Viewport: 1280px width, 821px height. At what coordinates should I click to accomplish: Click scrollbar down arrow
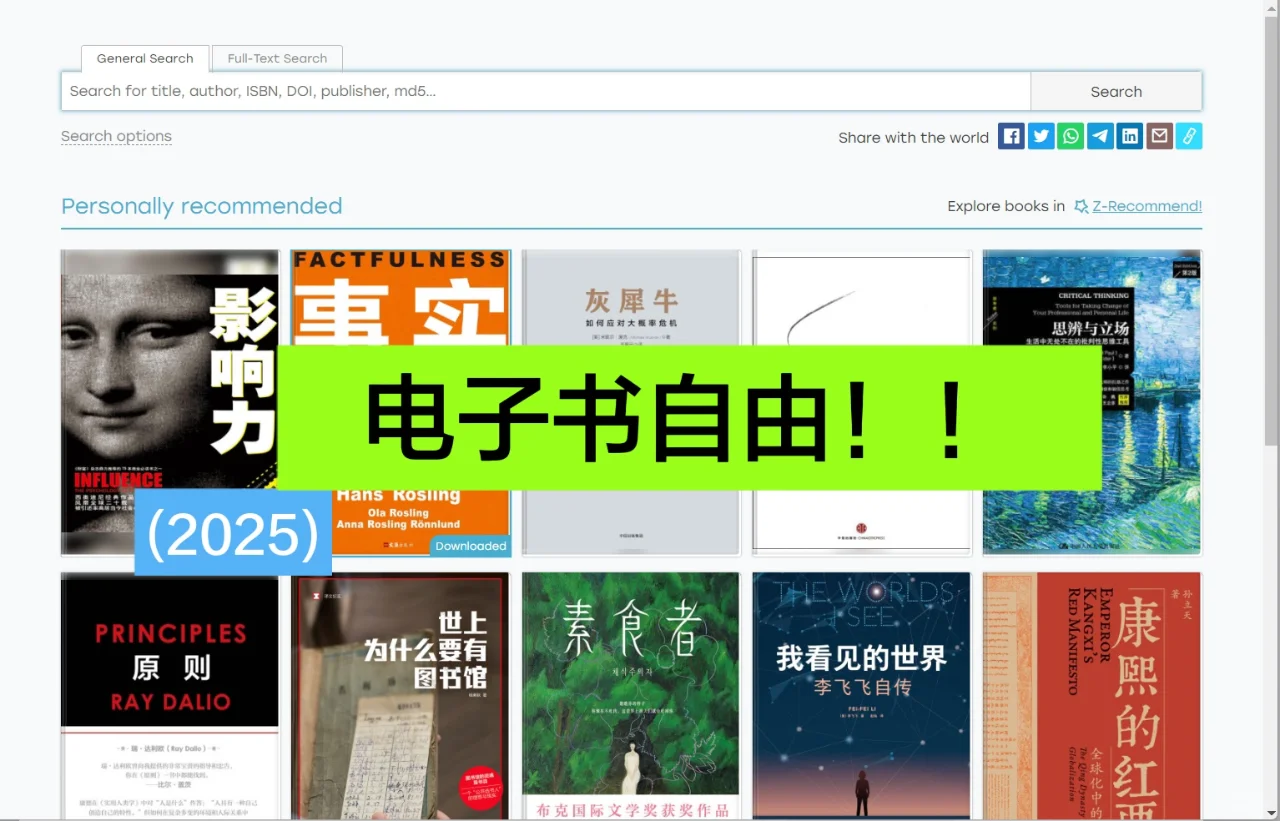tap(1271, 813)
